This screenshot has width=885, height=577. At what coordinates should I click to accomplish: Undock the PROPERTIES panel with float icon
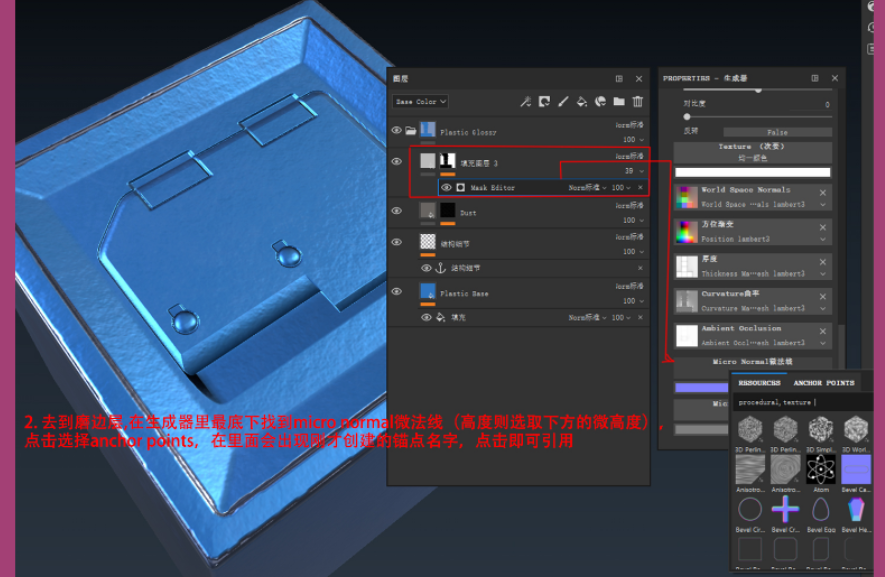click(815, 78)
